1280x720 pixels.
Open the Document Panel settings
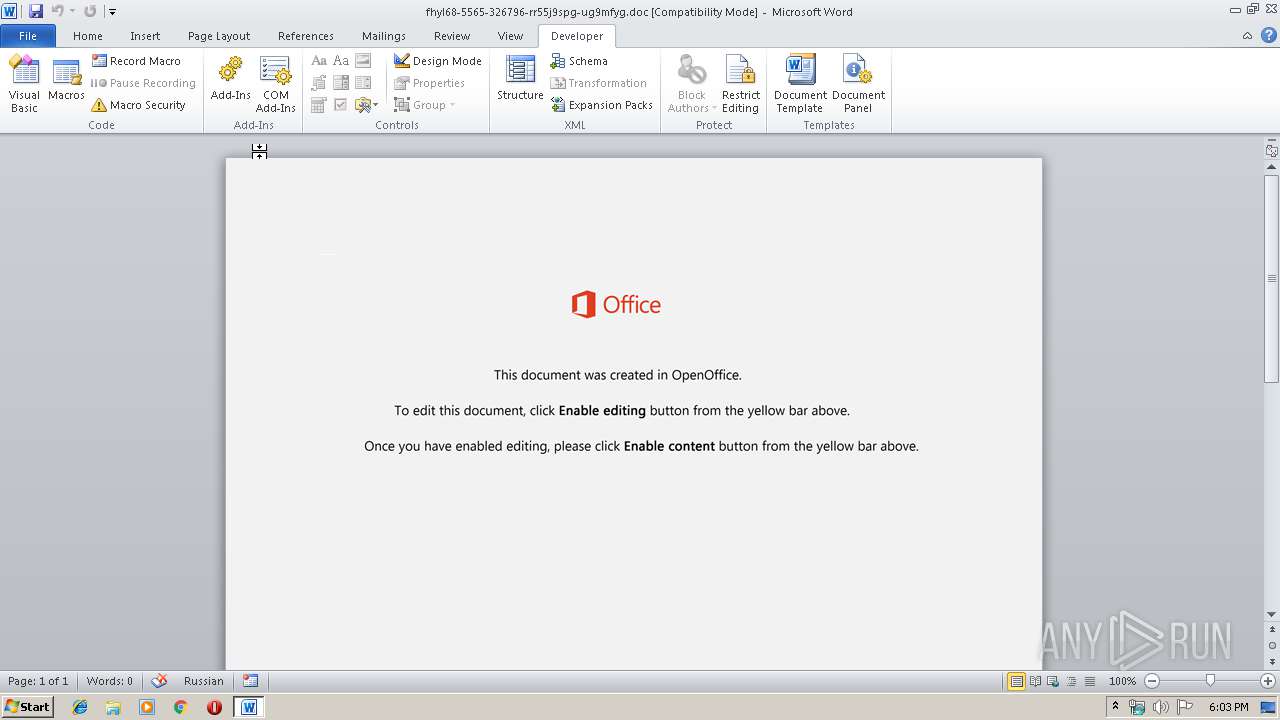858,84
